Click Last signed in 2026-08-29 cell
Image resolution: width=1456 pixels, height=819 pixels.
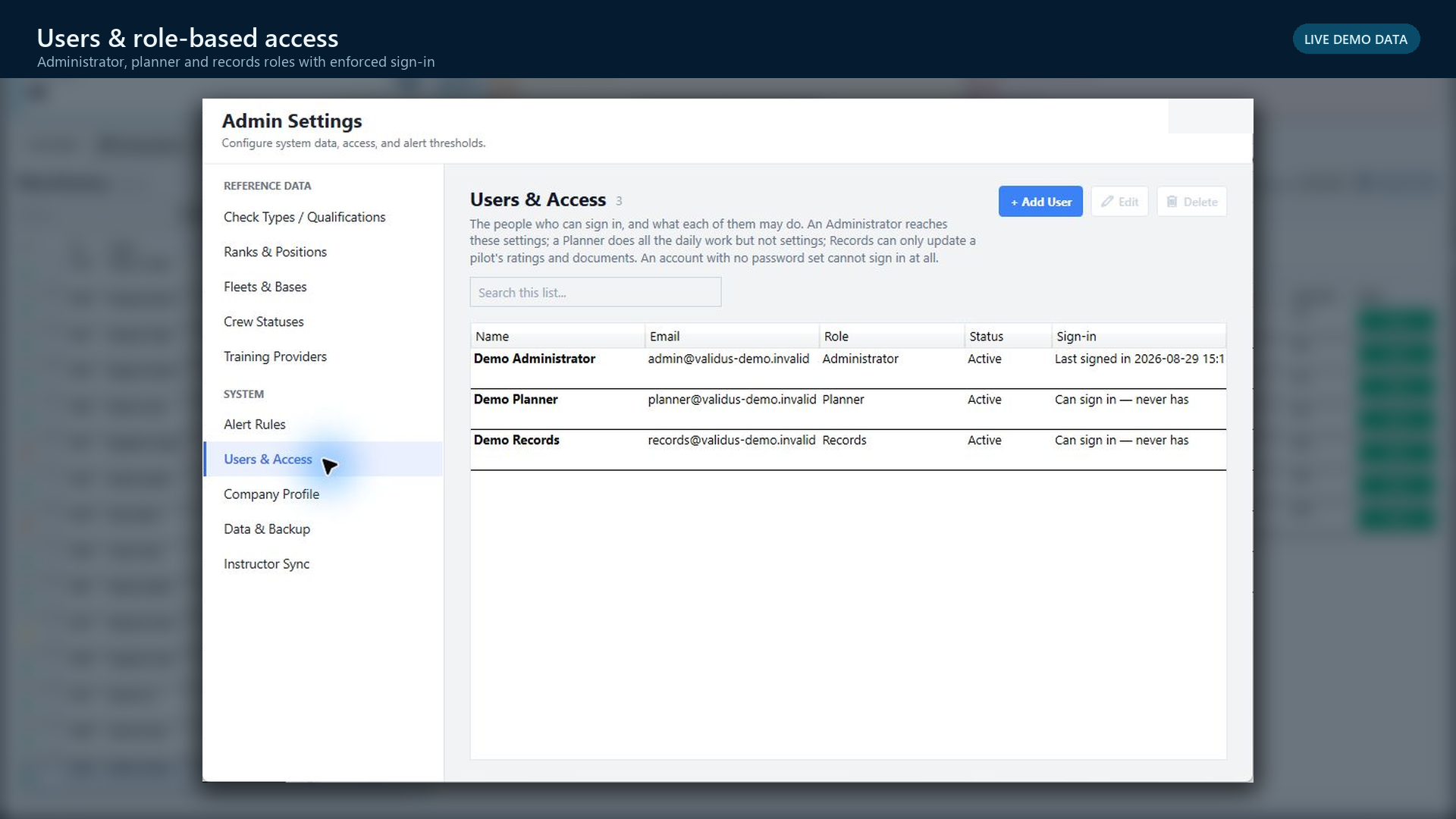(1140, 359)
